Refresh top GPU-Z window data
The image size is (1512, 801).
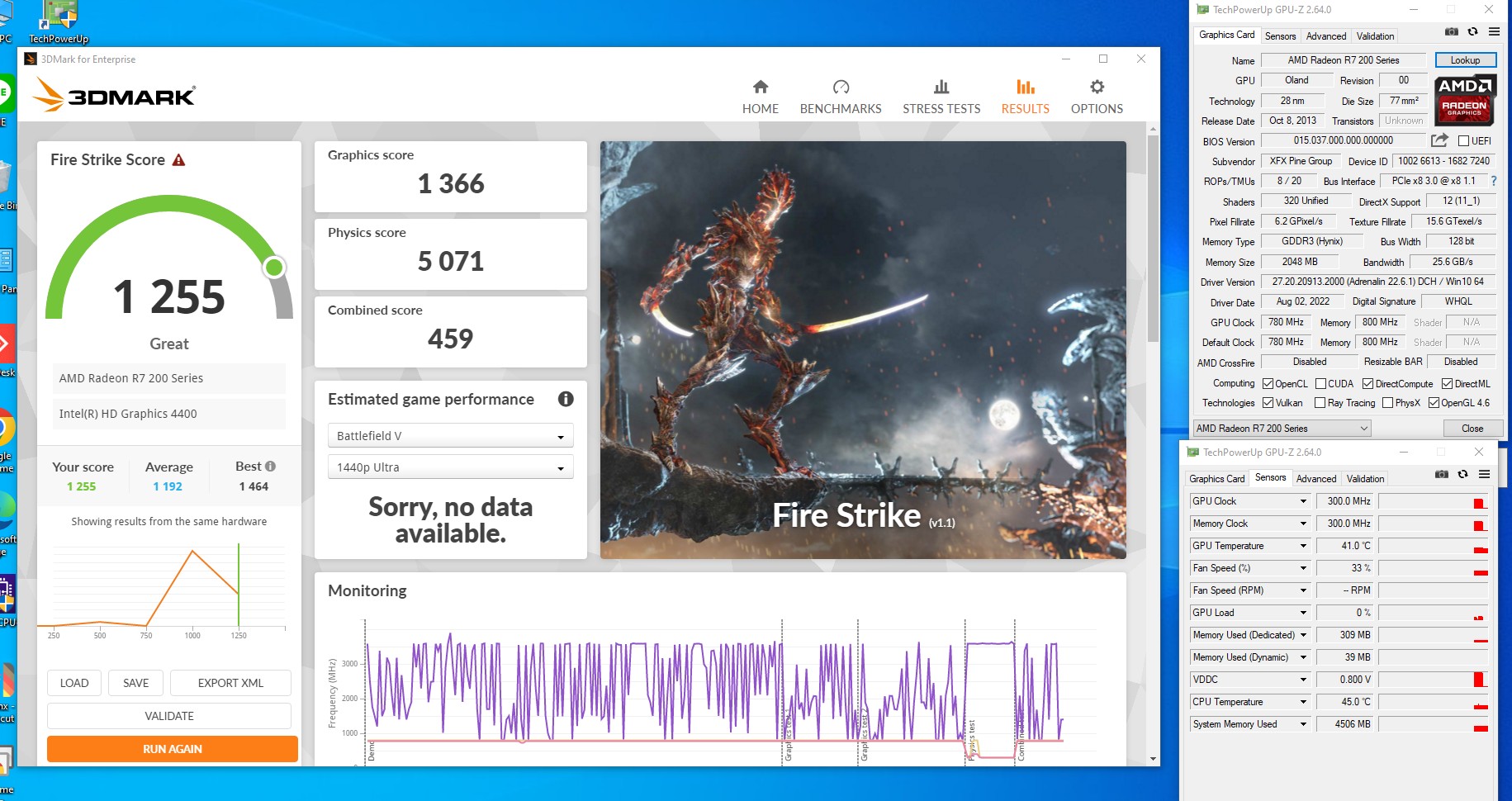coord(1472,32)
